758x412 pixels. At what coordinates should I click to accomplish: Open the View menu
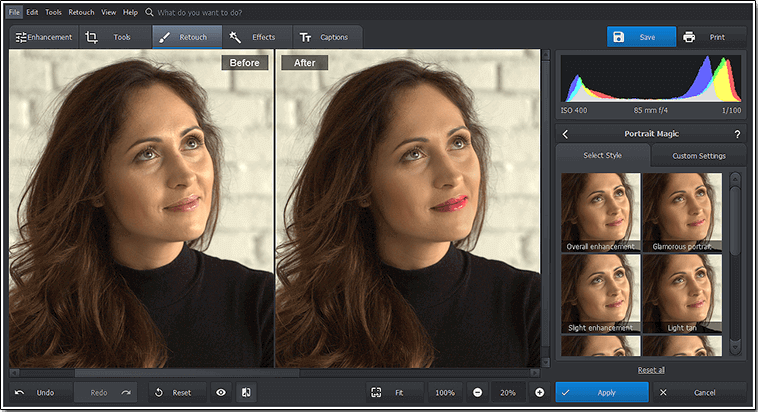pyautogui.click(x=108, y=13)
